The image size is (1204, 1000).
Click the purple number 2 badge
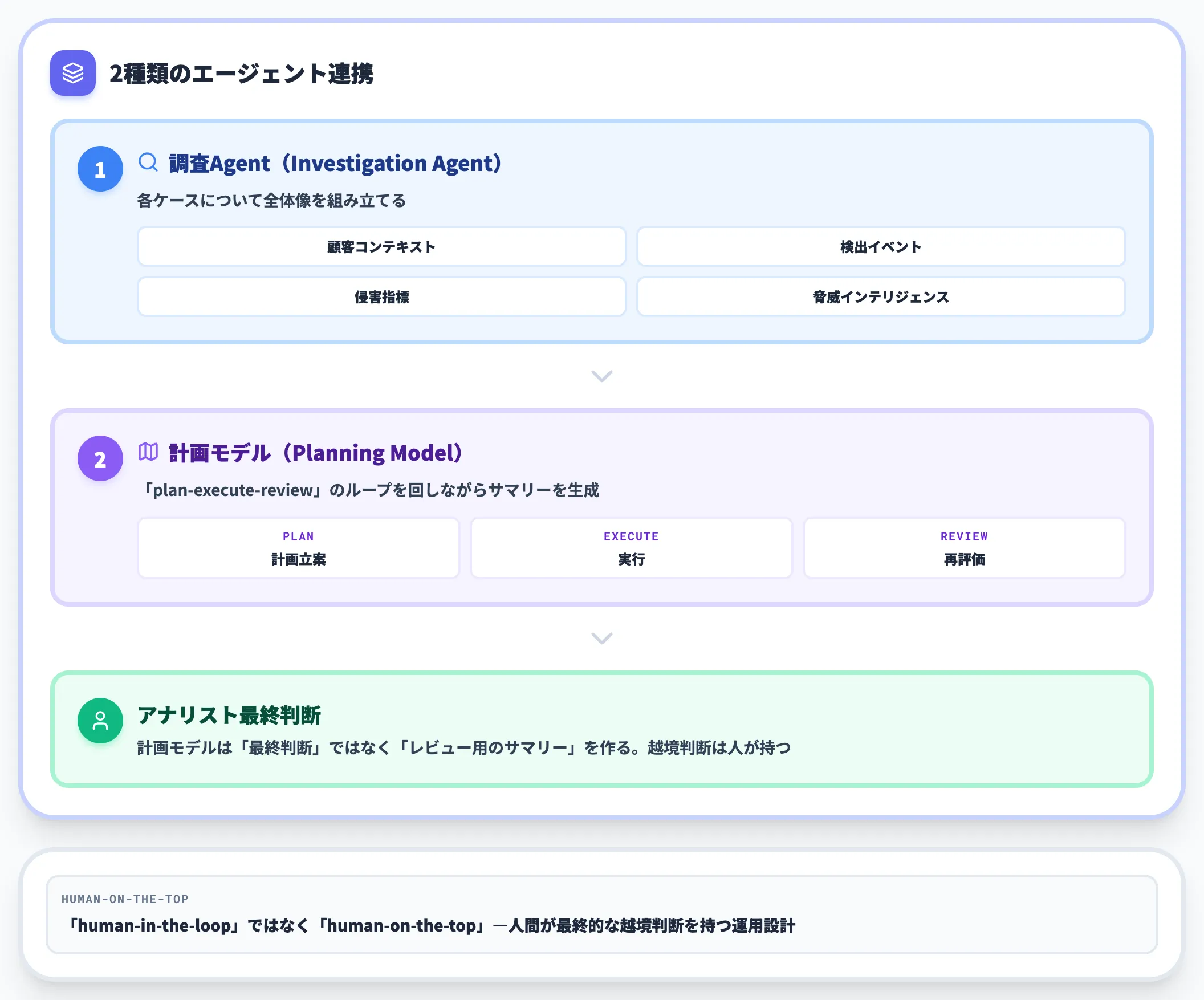tap(100, 458)
